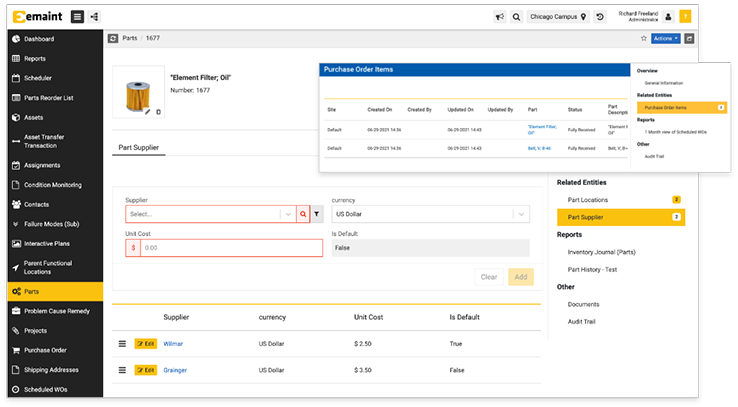Click the history icon next to Chicago Campus
This screenshot has height=407, width=738.
click(600, 17)
